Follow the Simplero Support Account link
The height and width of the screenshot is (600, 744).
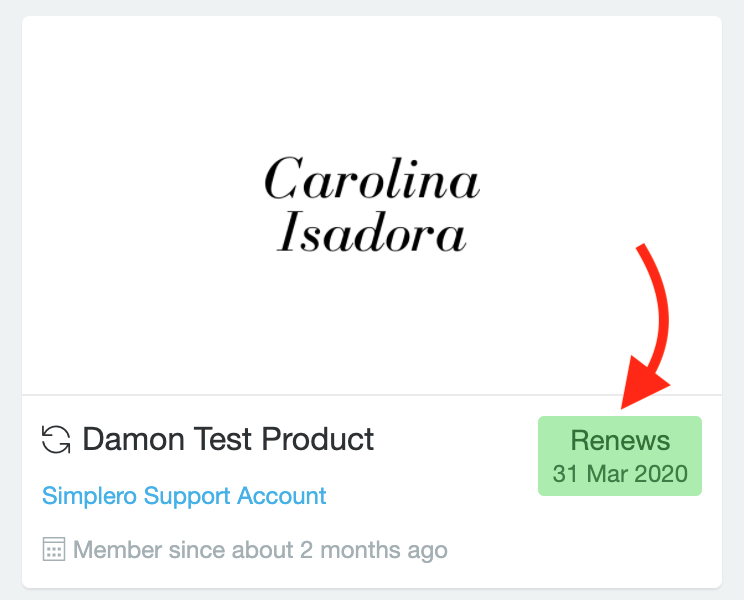(x=184, y=496)
